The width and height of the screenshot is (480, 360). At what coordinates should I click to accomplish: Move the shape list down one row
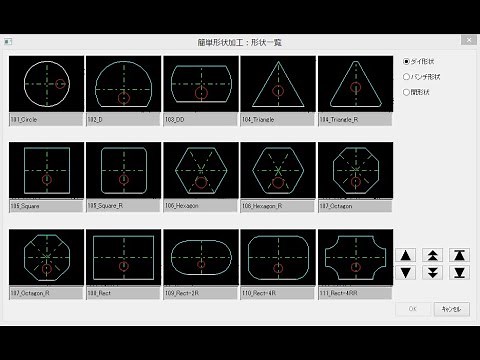(405, 273)
